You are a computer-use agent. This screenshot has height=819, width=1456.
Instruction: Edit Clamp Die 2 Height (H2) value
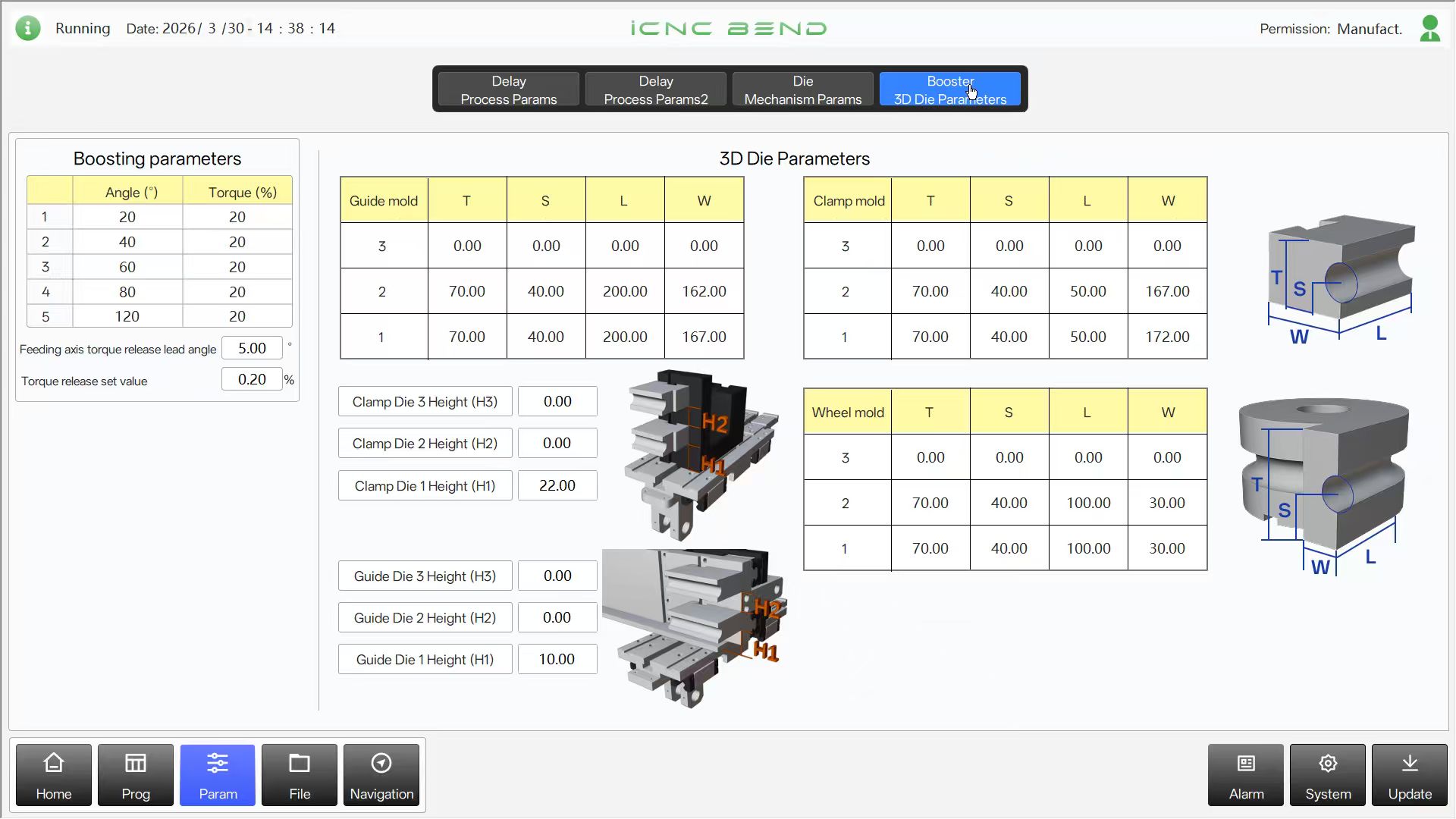(557, 443)
